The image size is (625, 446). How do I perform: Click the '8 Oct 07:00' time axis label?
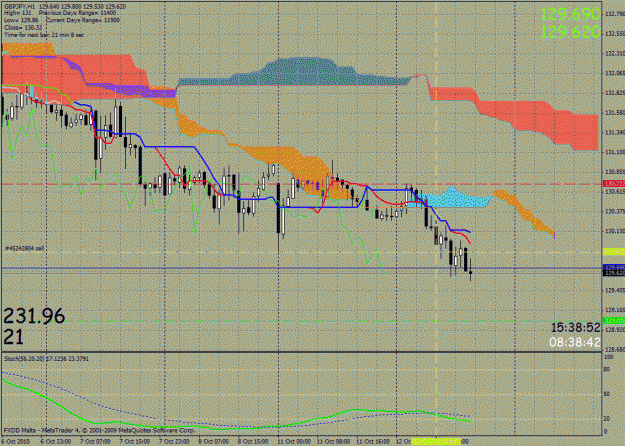coord(214,442)
